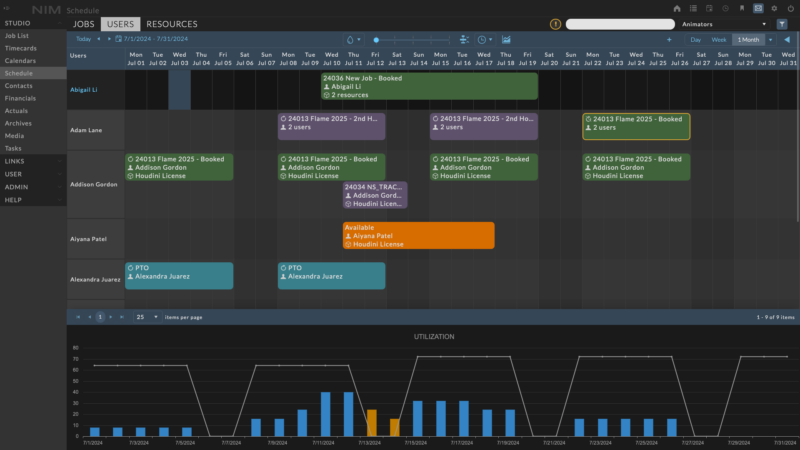Open the mail messages icon
The height and width of the screenshot is (450, 800).
(758, 9)
